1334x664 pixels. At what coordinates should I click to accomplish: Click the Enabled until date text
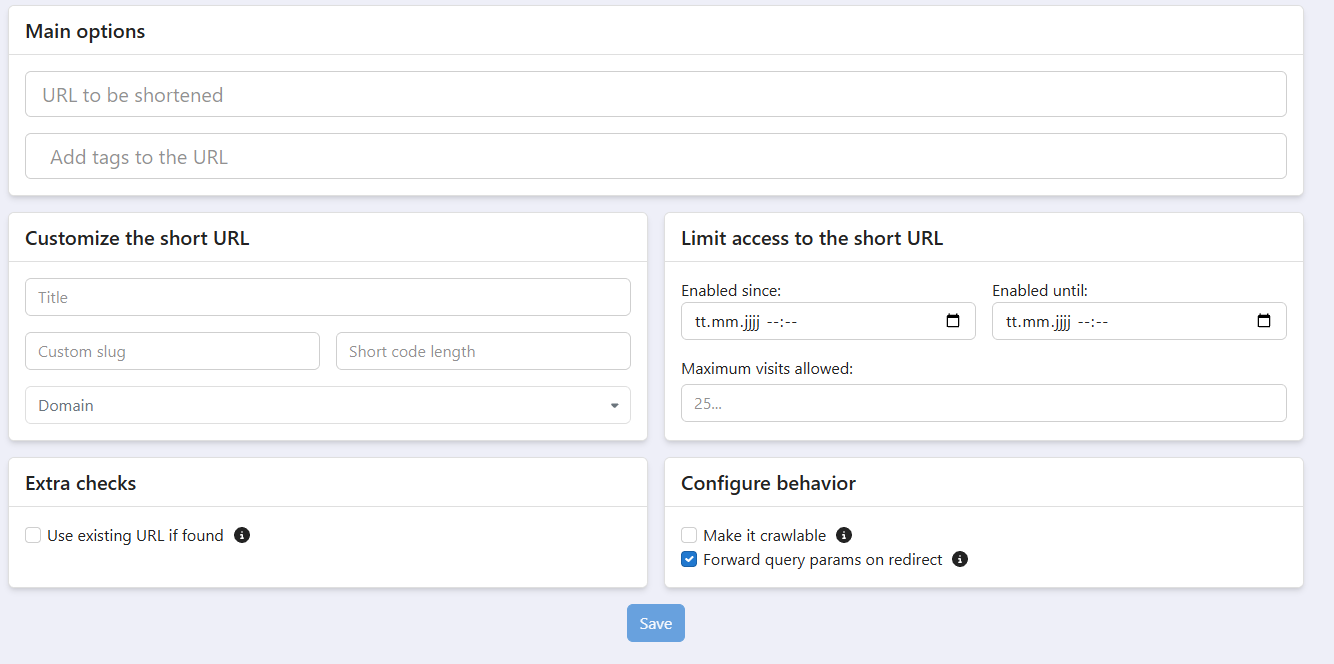[1057, 322]
